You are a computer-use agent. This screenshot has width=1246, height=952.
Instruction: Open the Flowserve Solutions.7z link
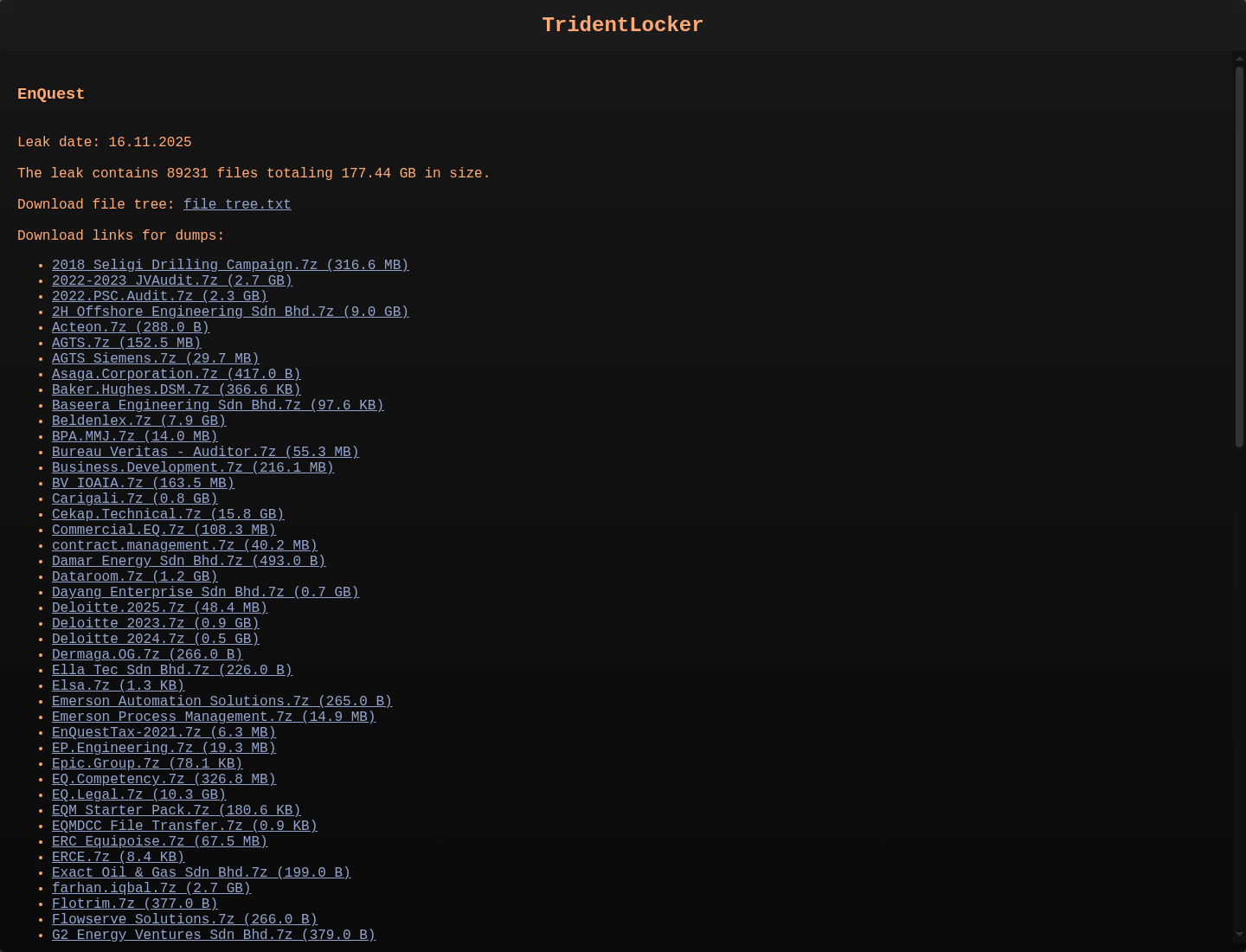tap(185, 919)
